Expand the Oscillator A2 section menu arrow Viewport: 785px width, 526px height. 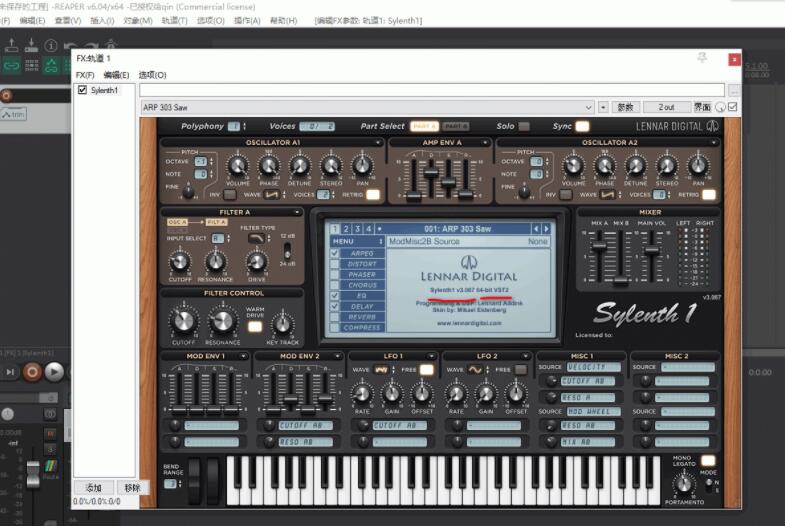point(713,143)
